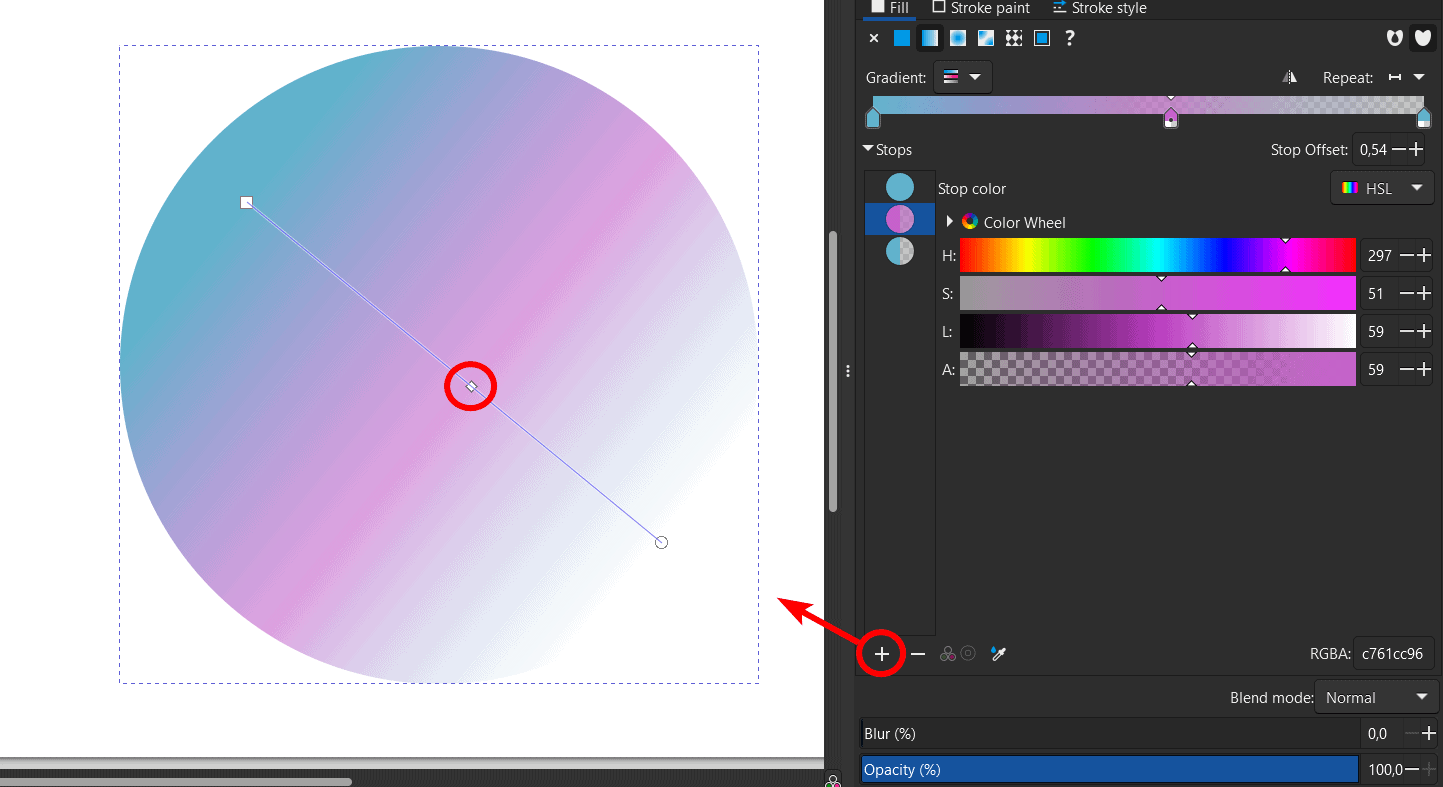Choose the Linear gradient fill icon
Screen dimensions: 1443x787
click(930, 38)
